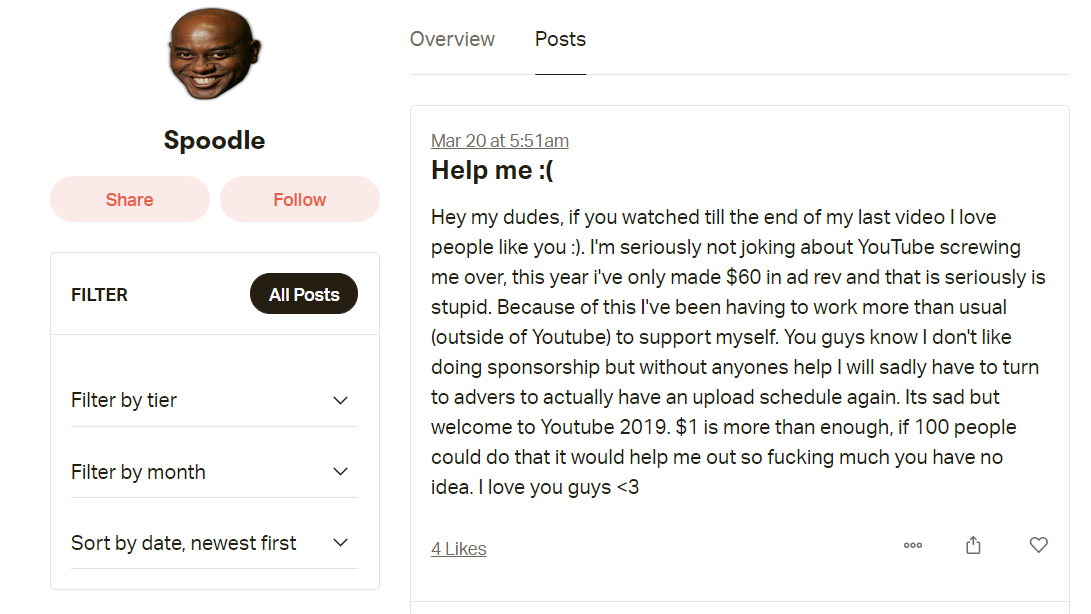Click Spoodle's profile avatar image
1091x614 pixels.
click(x=214, y=55)
